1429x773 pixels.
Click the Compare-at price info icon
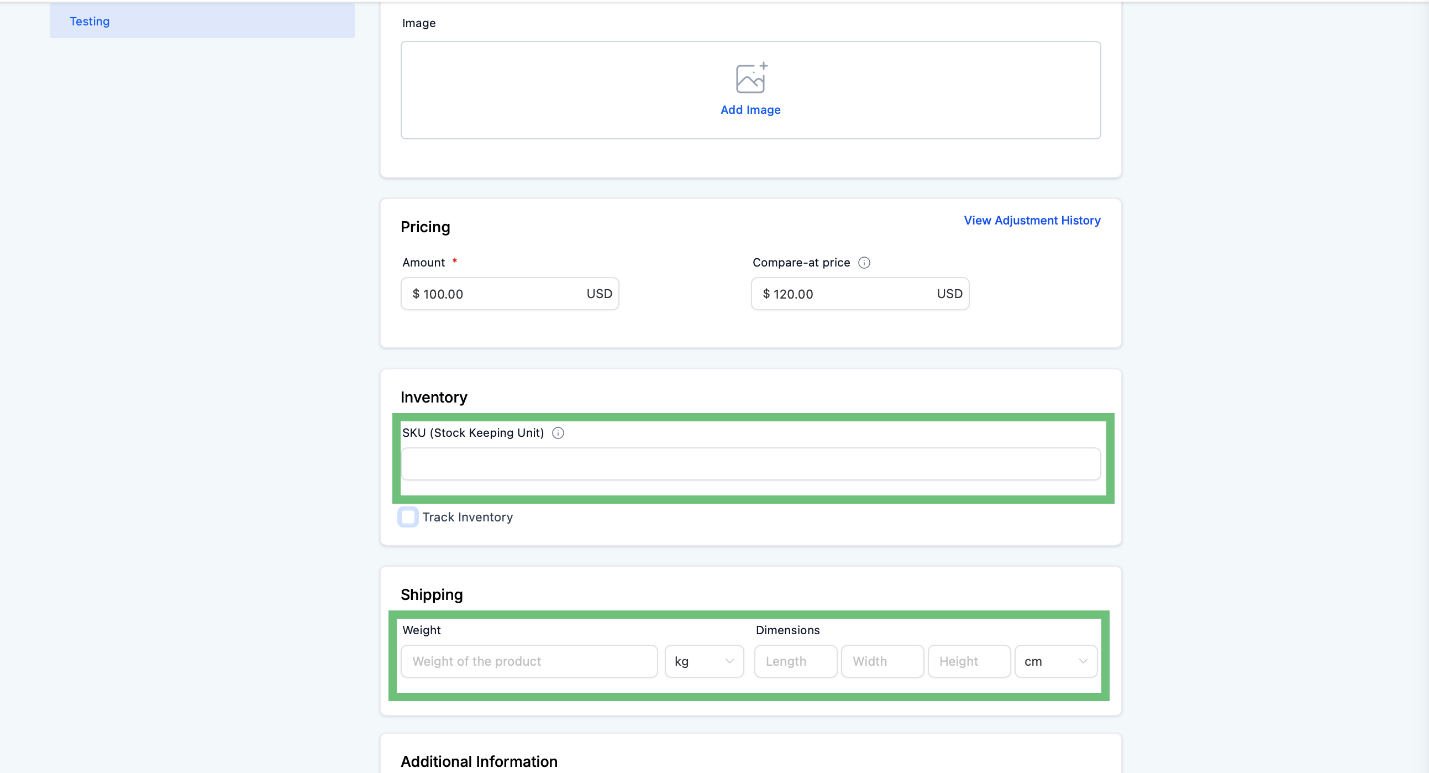click(x=864, y=263)
